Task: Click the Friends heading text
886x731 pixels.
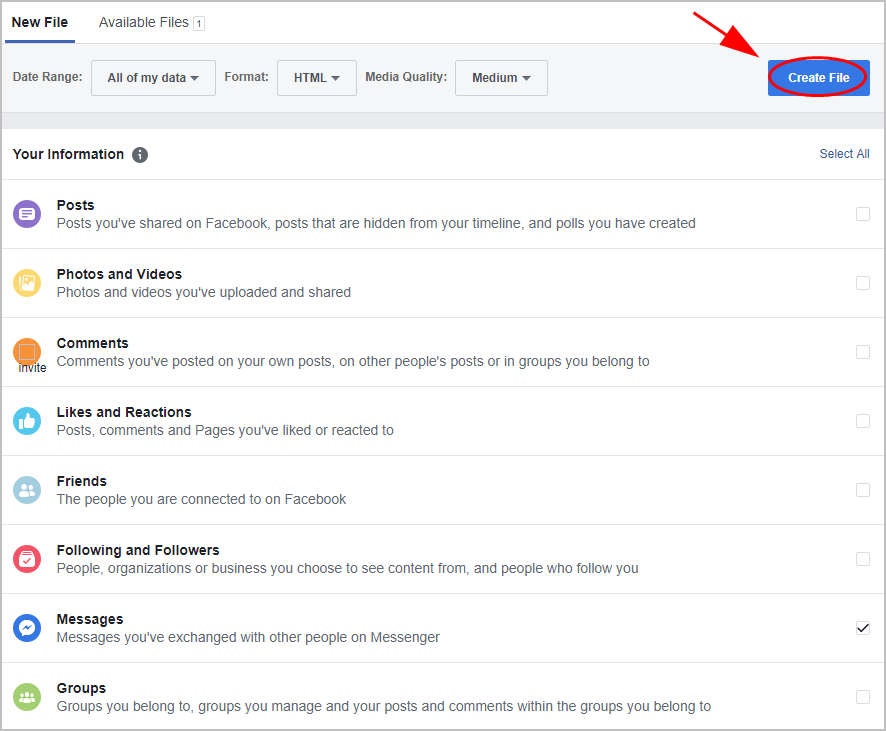Action: pos(81,481)
